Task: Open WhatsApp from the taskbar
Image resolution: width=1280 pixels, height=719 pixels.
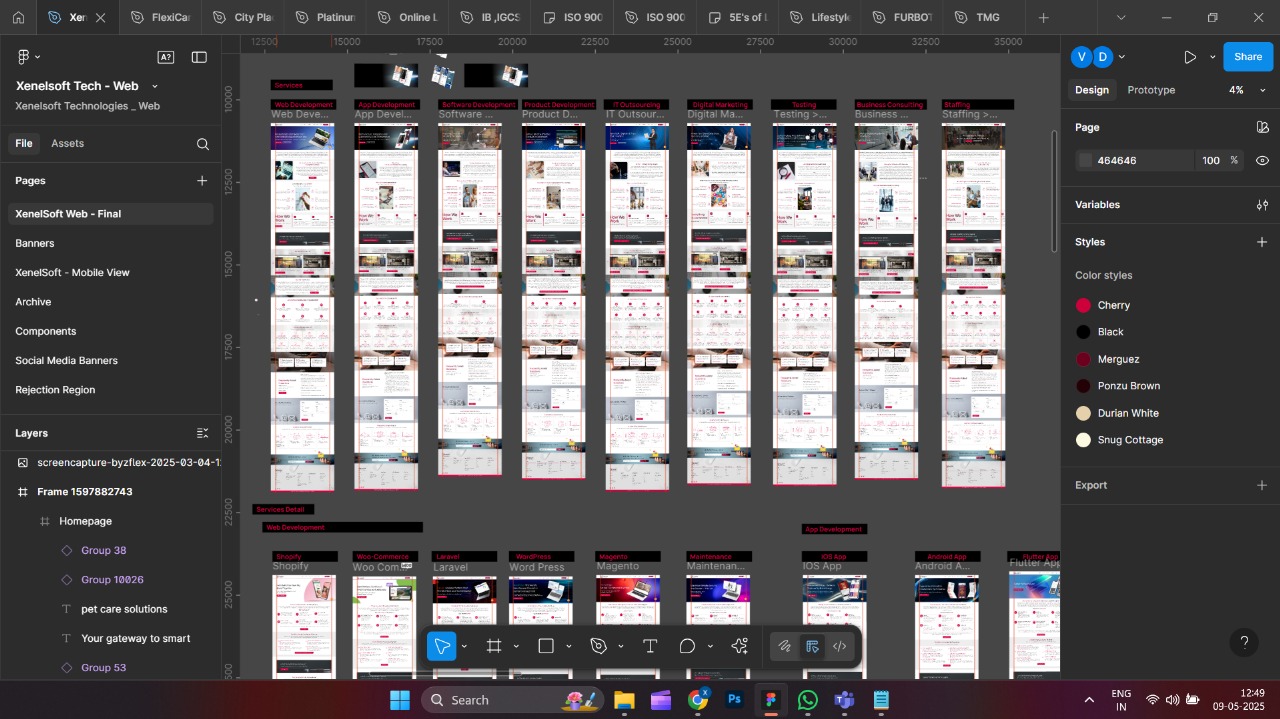Action: pyautogui.click(x=808, y=700)
